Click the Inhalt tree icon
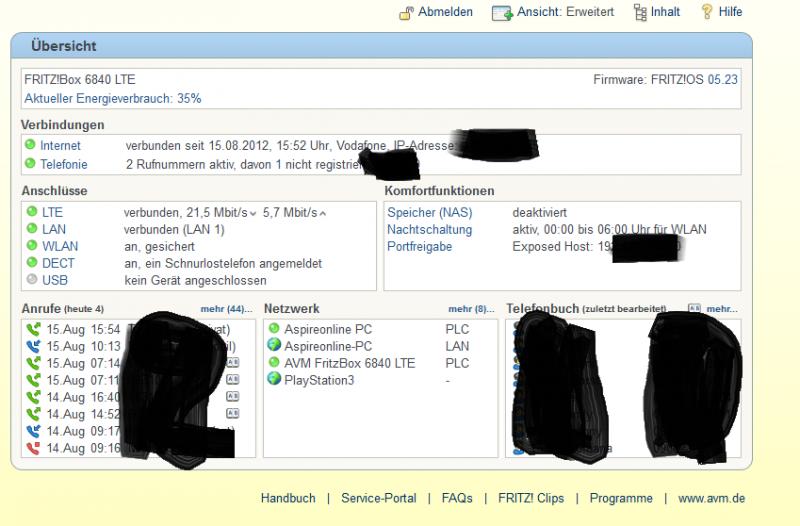The height and width of the screenshot is (526, 800). pos(640,12)
